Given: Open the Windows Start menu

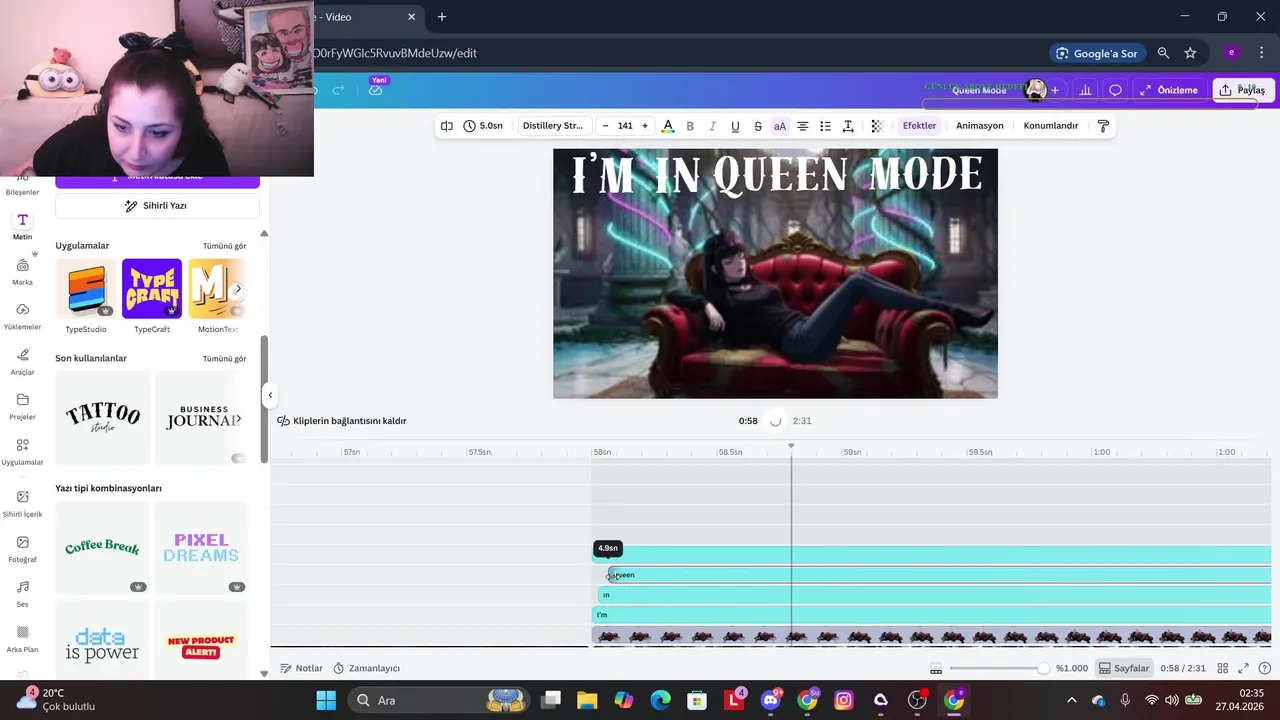Looking at the screenshot, I should (326, 700).
